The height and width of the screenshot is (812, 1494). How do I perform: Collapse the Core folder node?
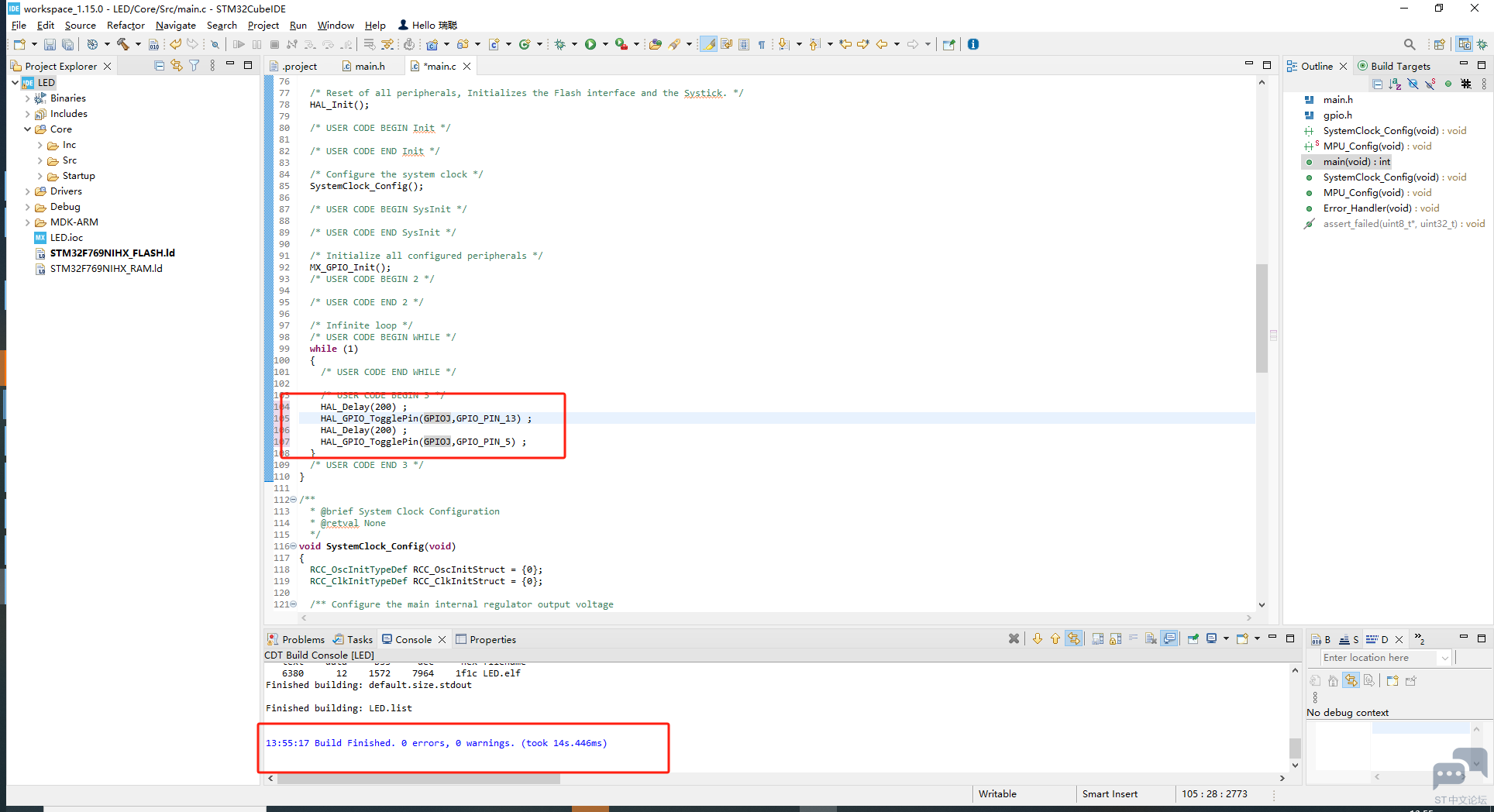pos(28,129)
